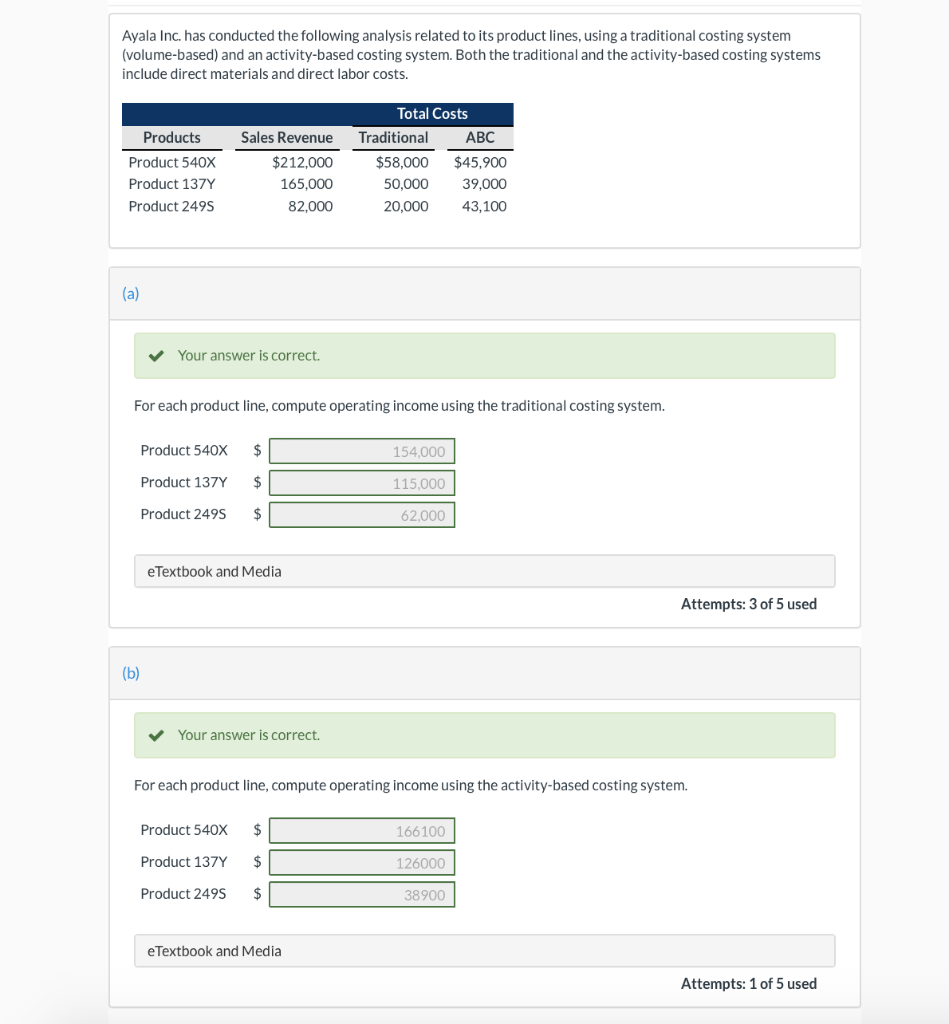
Task: Select the 82,000 sales revenue cell
Action: coord(310,206)
